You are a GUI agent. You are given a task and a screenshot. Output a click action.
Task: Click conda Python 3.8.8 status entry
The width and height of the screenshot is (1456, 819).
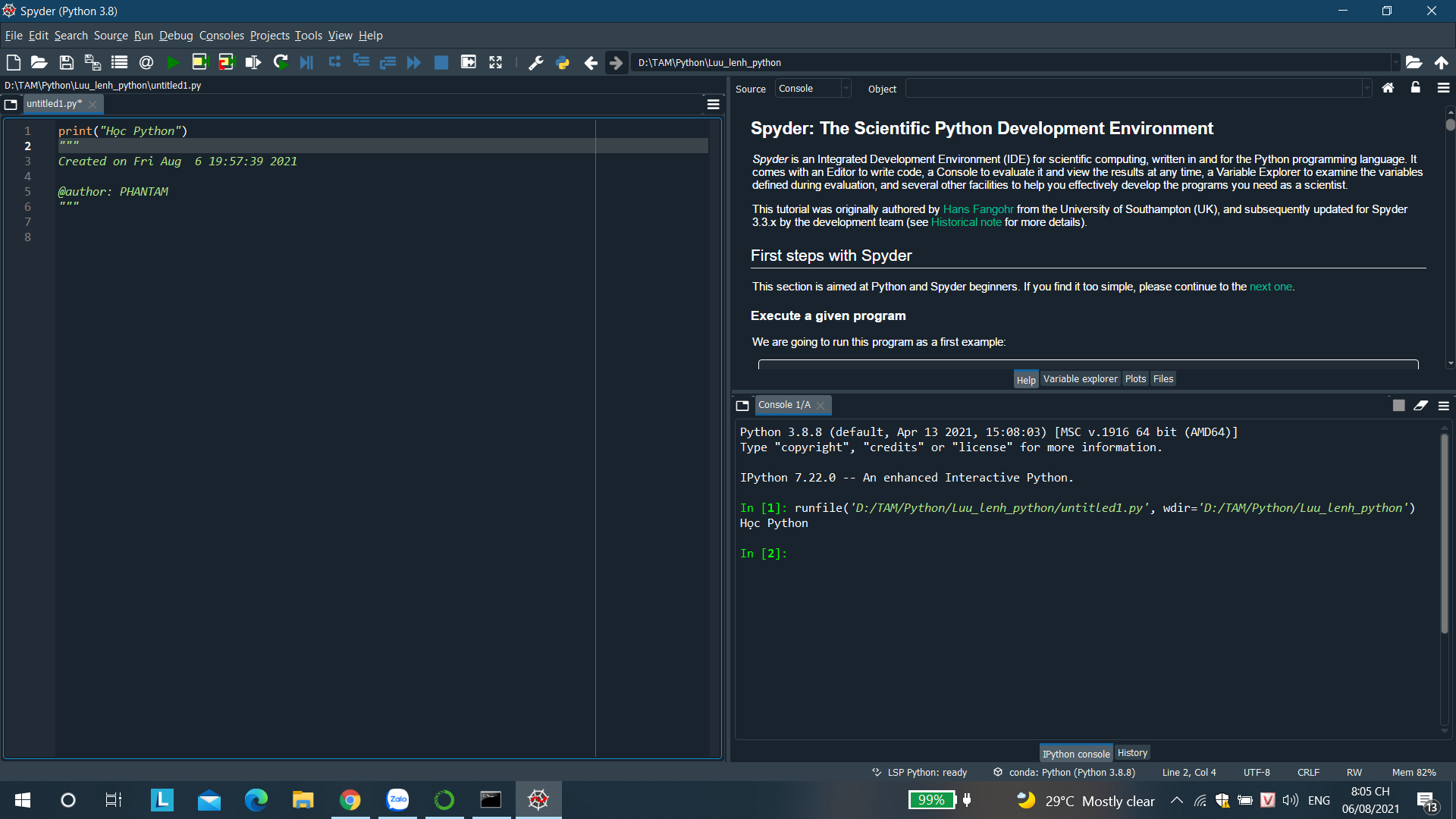point(1064,773)
